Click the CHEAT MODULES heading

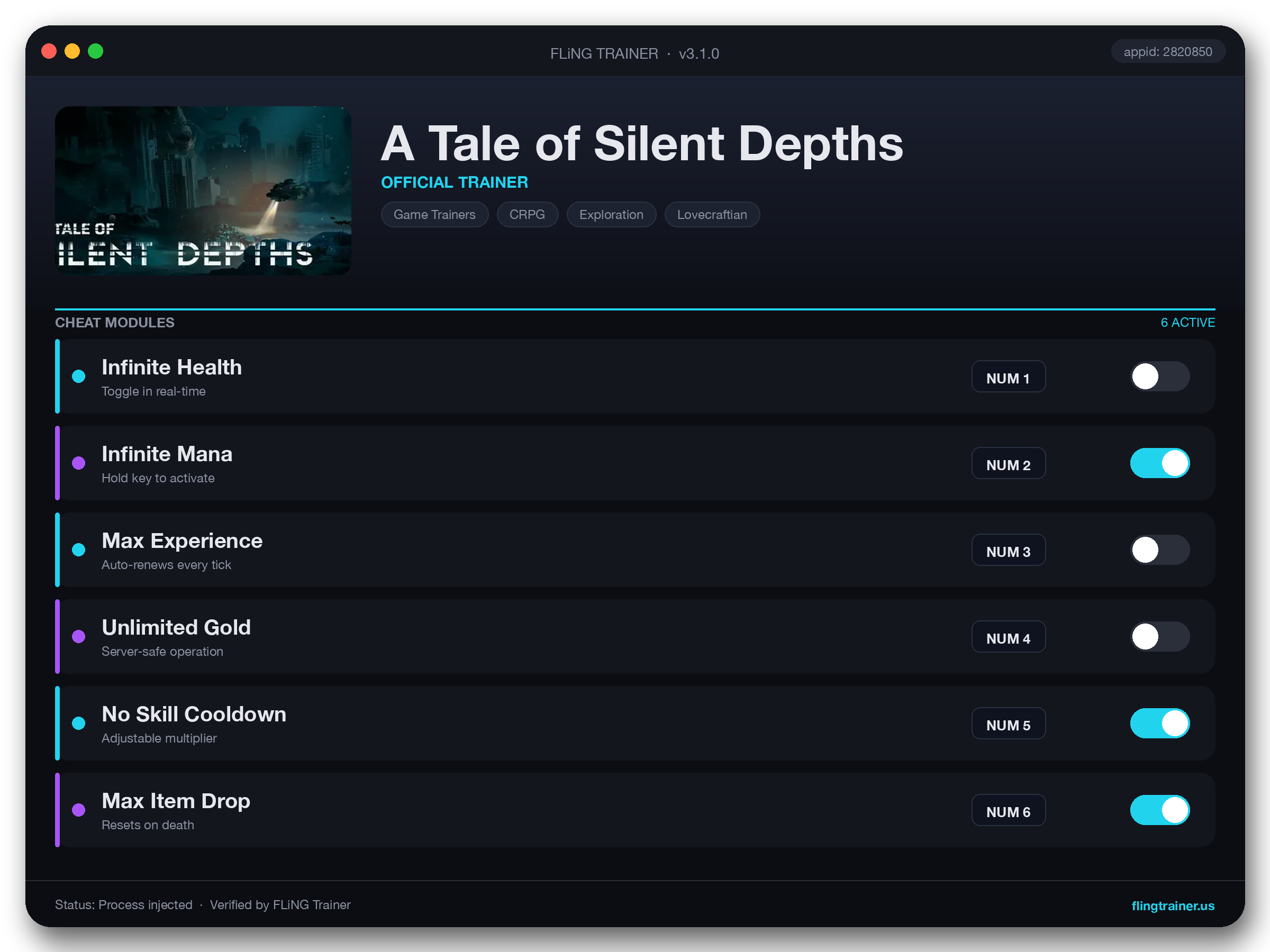click(115, 323)
